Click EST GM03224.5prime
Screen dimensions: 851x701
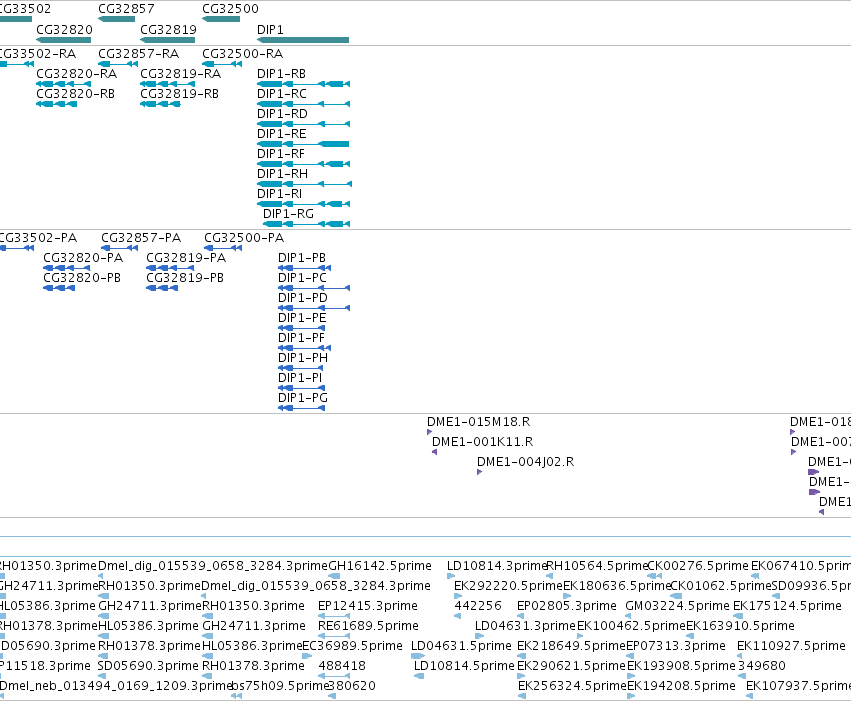pyautogui.click(x=677, y=606)
